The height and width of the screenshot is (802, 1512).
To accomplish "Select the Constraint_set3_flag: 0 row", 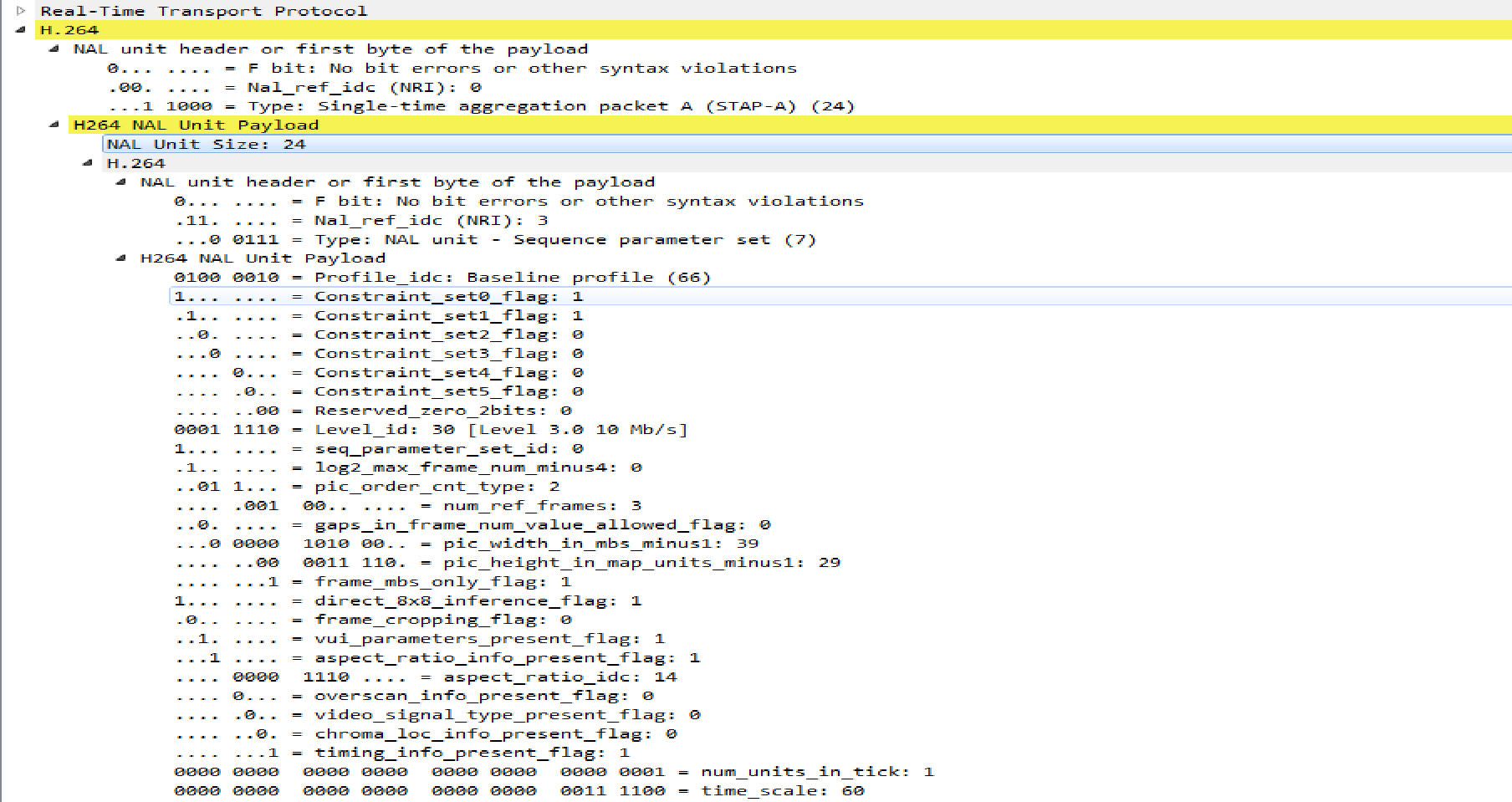I will 379,354.
